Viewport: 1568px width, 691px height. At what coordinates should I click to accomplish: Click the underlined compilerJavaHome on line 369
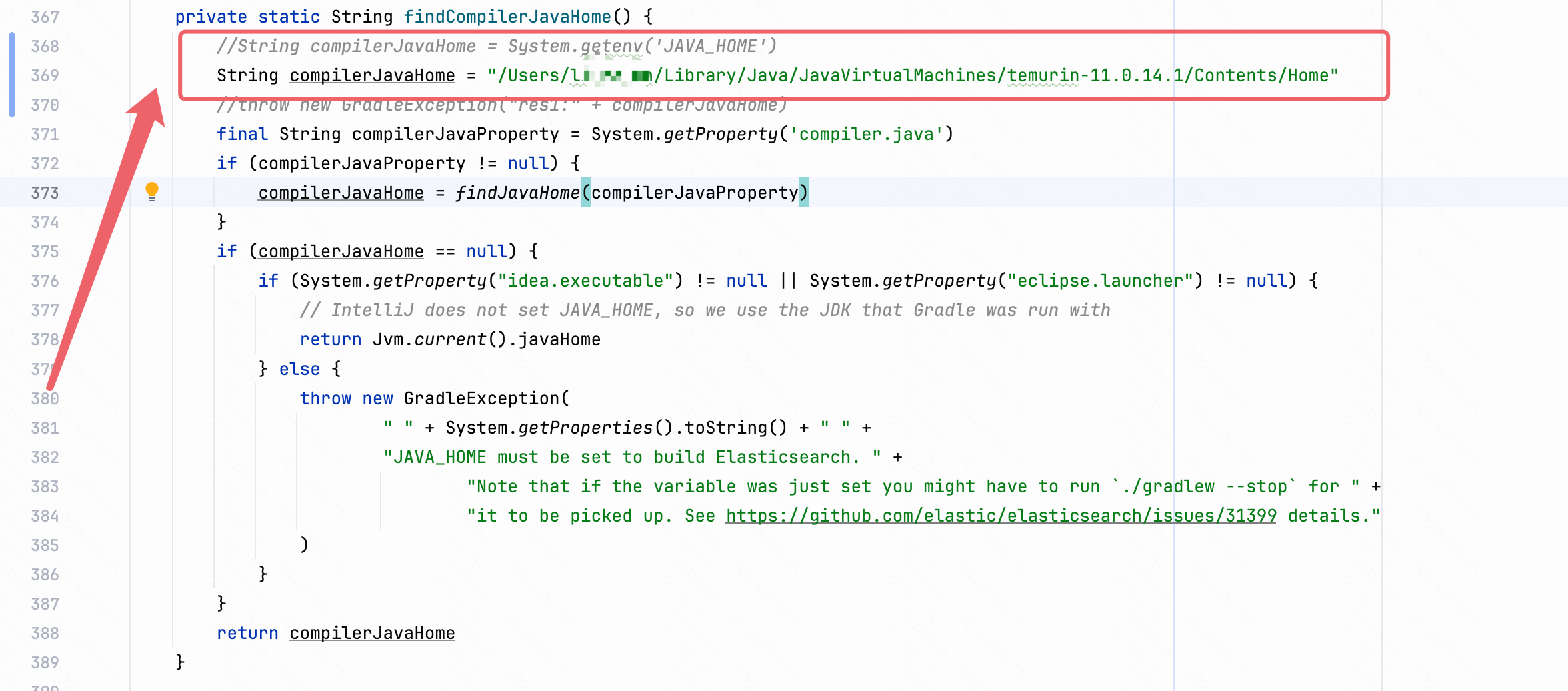(371, 75)
